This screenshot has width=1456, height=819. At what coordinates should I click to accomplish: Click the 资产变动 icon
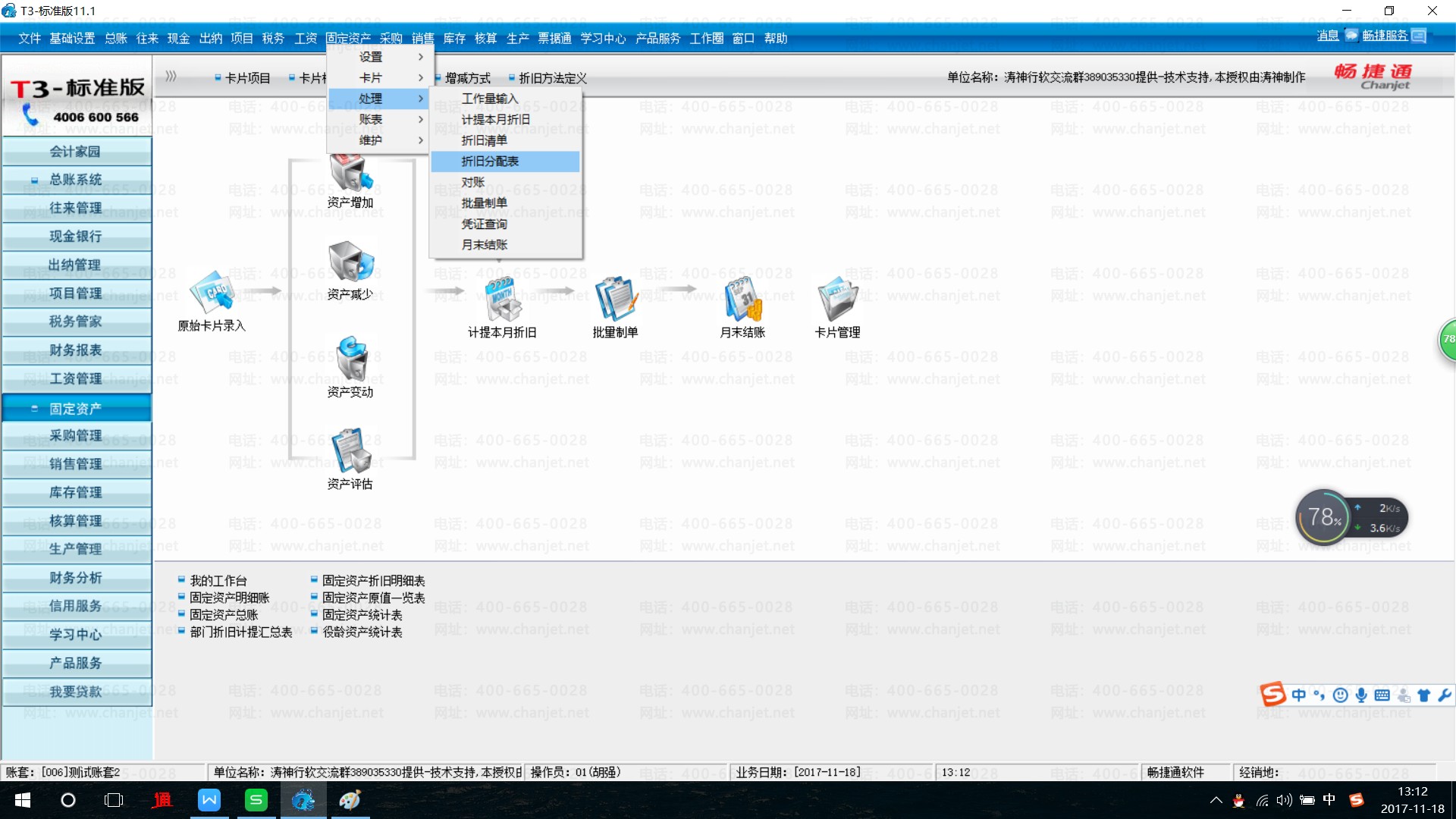[350, 359]
